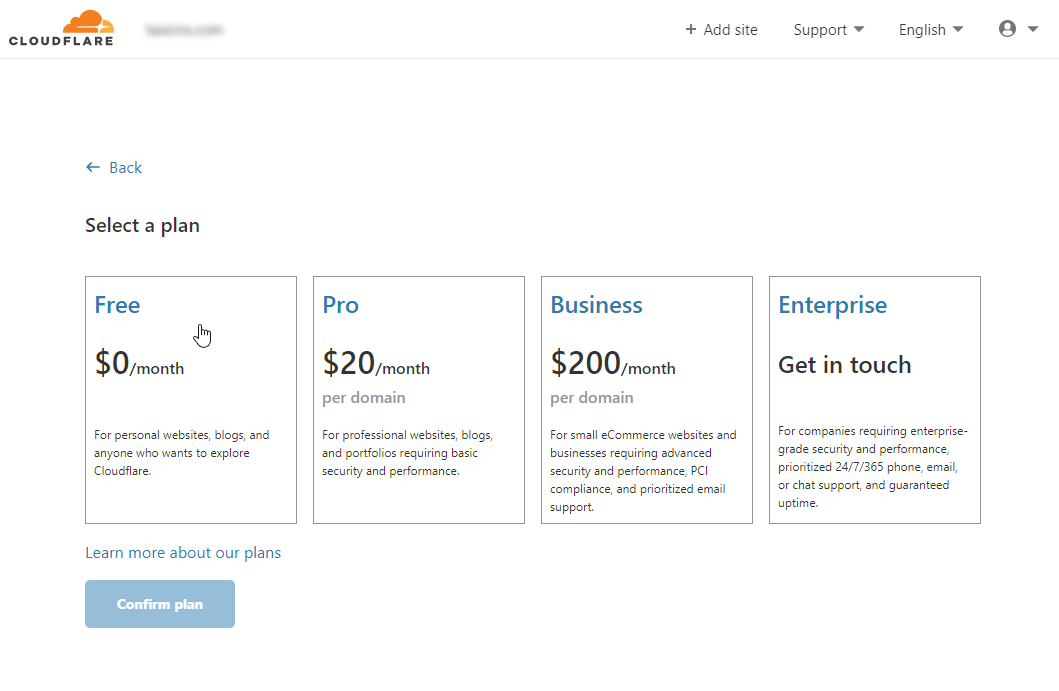Image resolution: width=1059 pixels, height=691 pixels.
Task: Select the Enterprise plan card
Action: (x=875, y=400)
